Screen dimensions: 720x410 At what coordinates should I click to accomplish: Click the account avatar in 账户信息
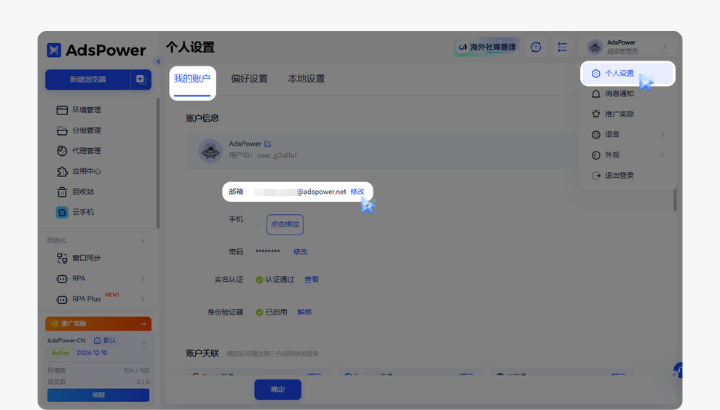point(210,151)
